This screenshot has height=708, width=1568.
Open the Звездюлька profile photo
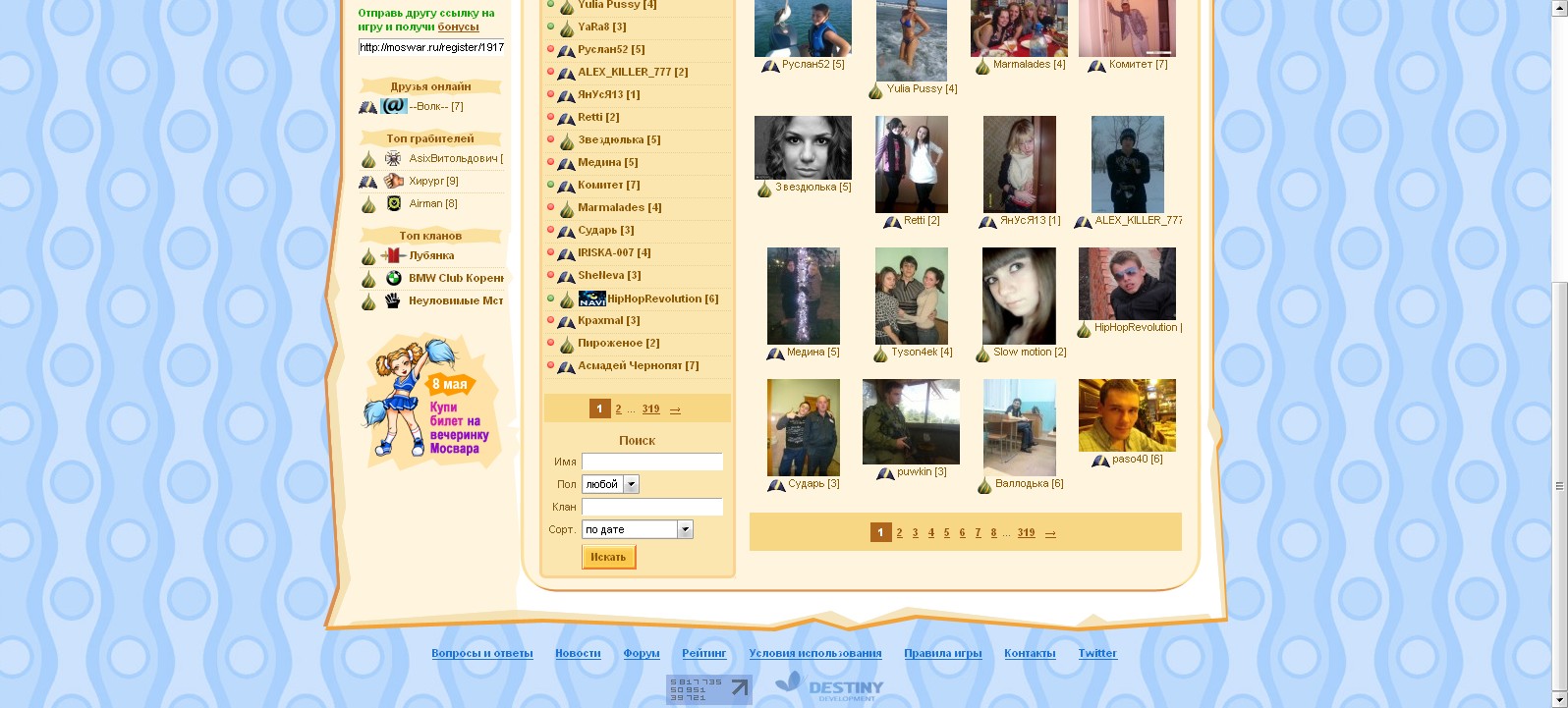tap(803, 147)
